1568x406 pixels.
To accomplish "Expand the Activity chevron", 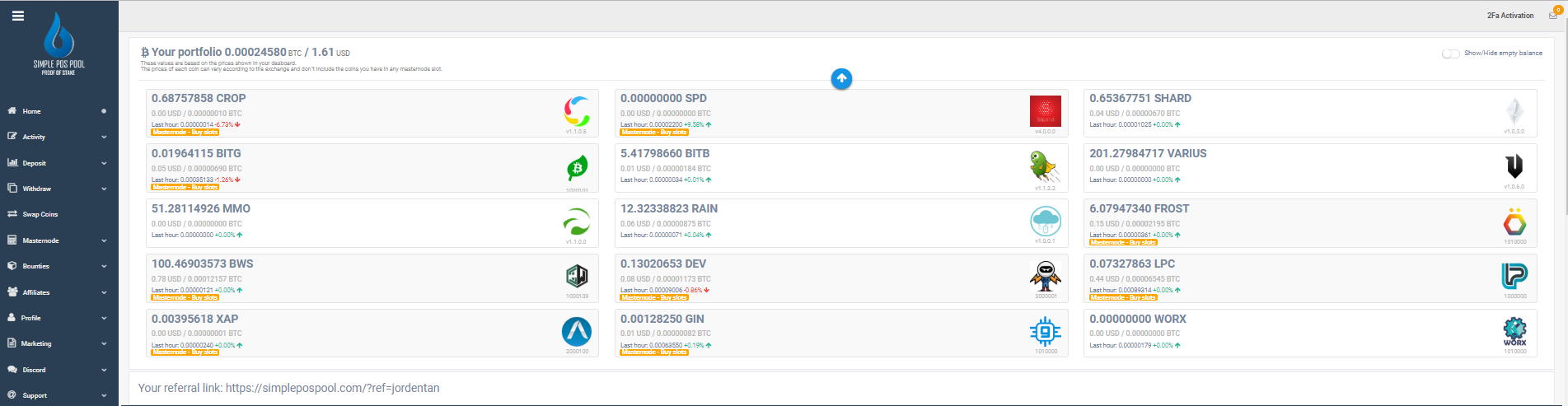I will point(104,137).
